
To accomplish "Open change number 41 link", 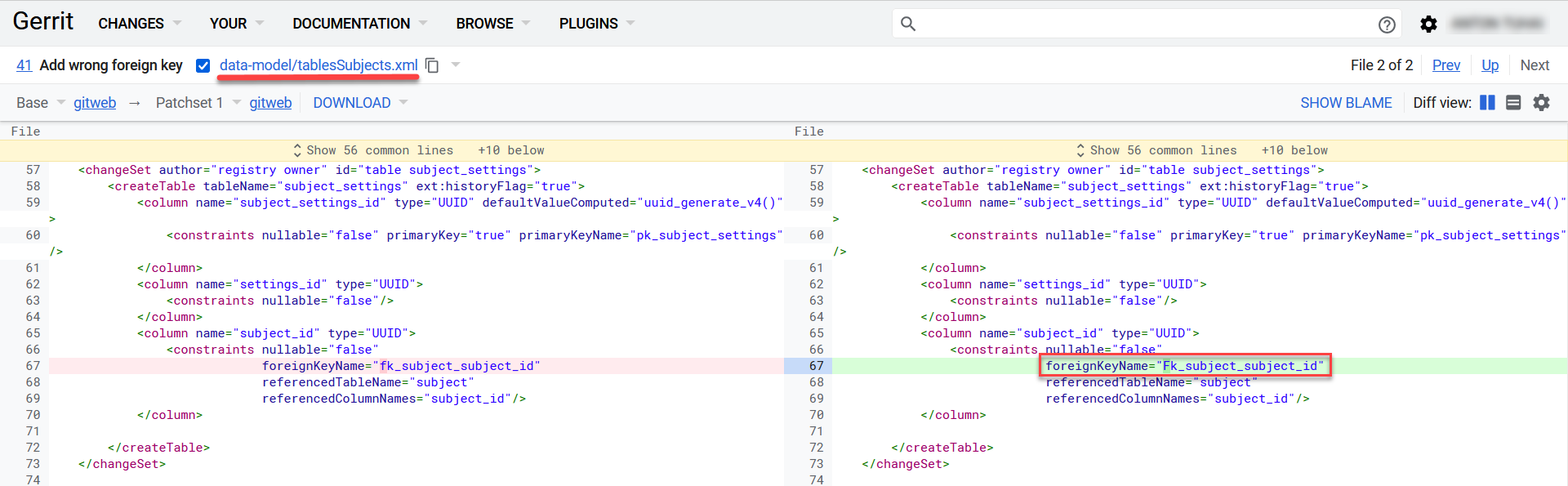I will pos(24,65).
